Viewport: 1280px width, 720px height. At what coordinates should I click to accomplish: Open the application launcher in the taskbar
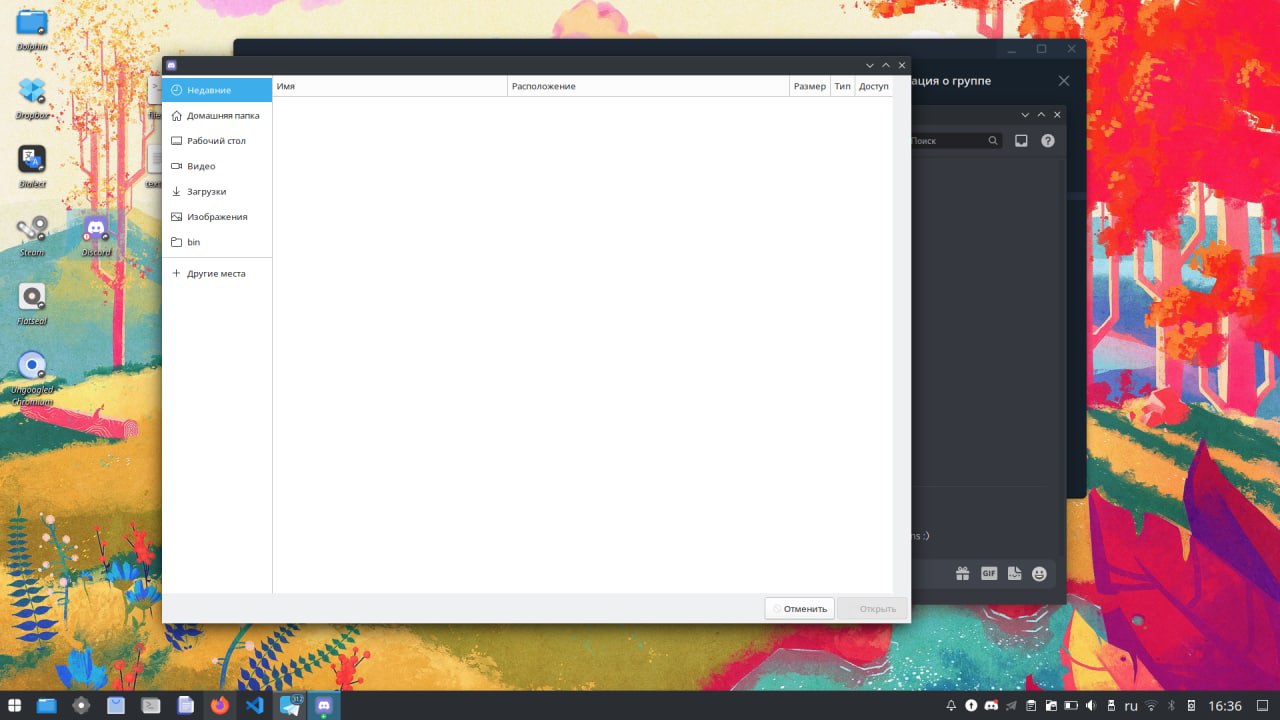(x=15, y=705)
